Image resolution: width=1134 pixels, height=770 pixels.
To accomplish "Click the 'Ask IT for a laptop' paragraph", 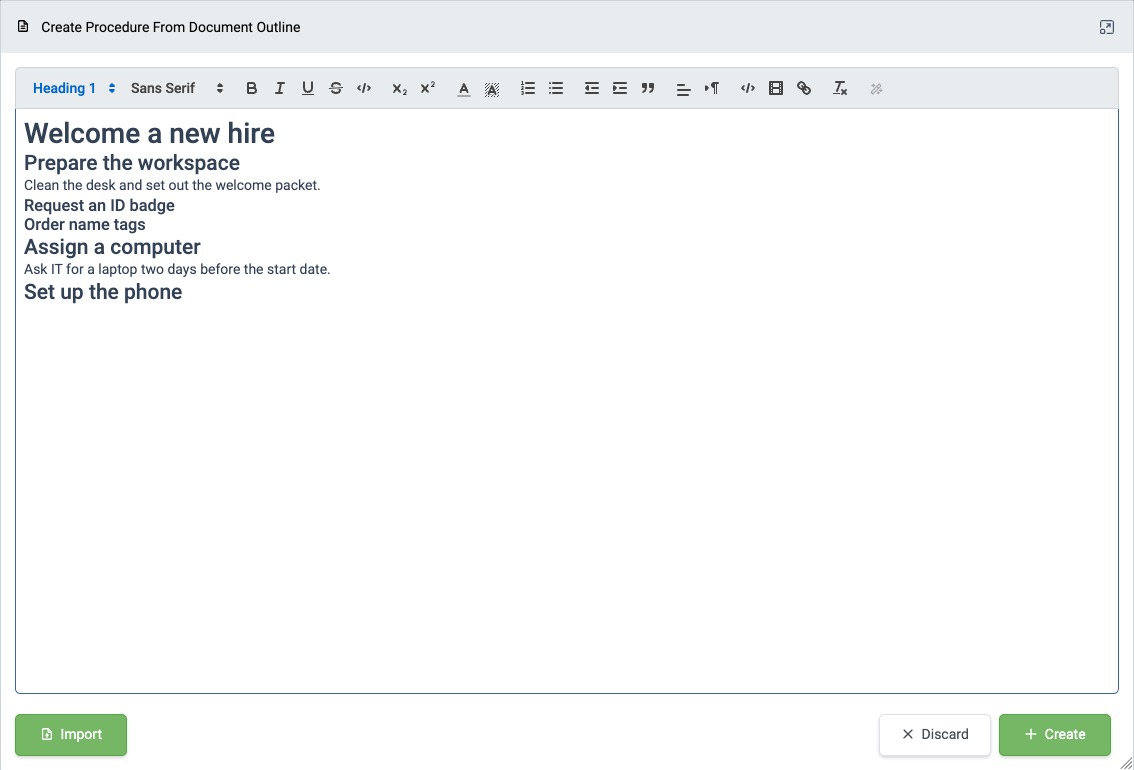I will [177, 269].
